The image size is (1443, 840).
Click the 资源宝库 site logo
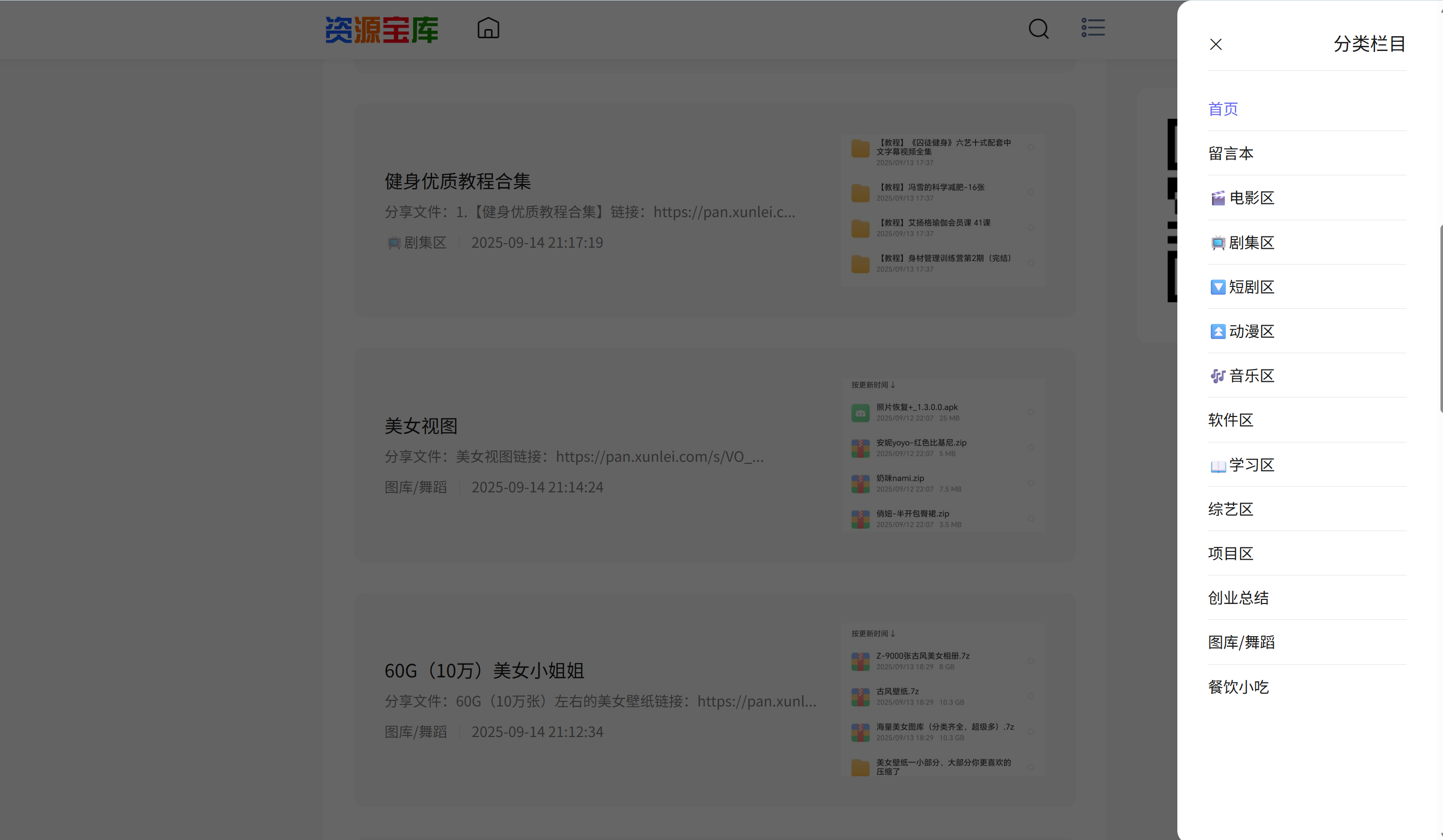tap(381, 29)
